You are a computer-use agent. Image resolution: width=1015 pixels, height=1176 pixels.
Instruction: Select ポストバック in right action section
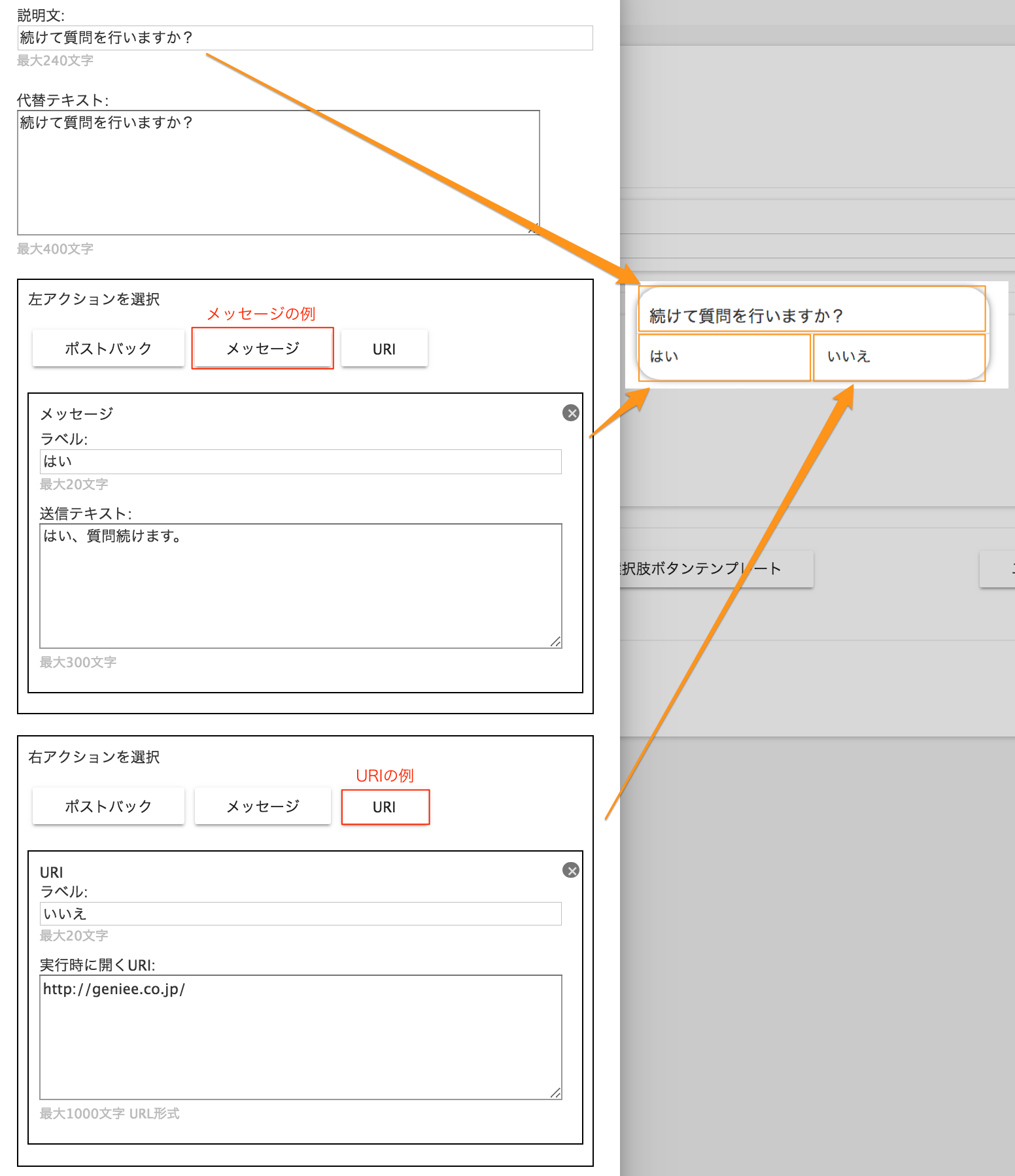109,806
